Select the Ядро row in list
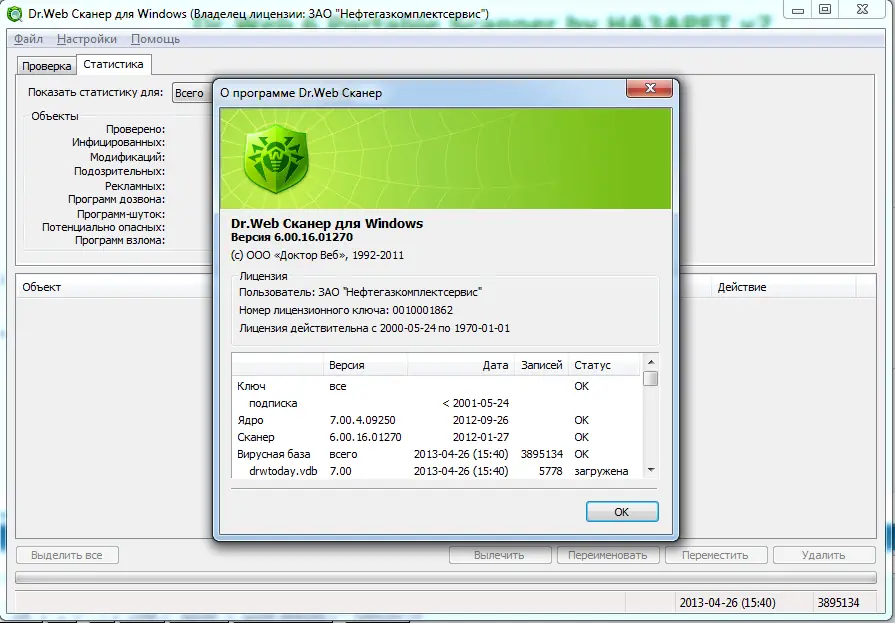This screenshot has width=895, height=623. tap(437, 420)
